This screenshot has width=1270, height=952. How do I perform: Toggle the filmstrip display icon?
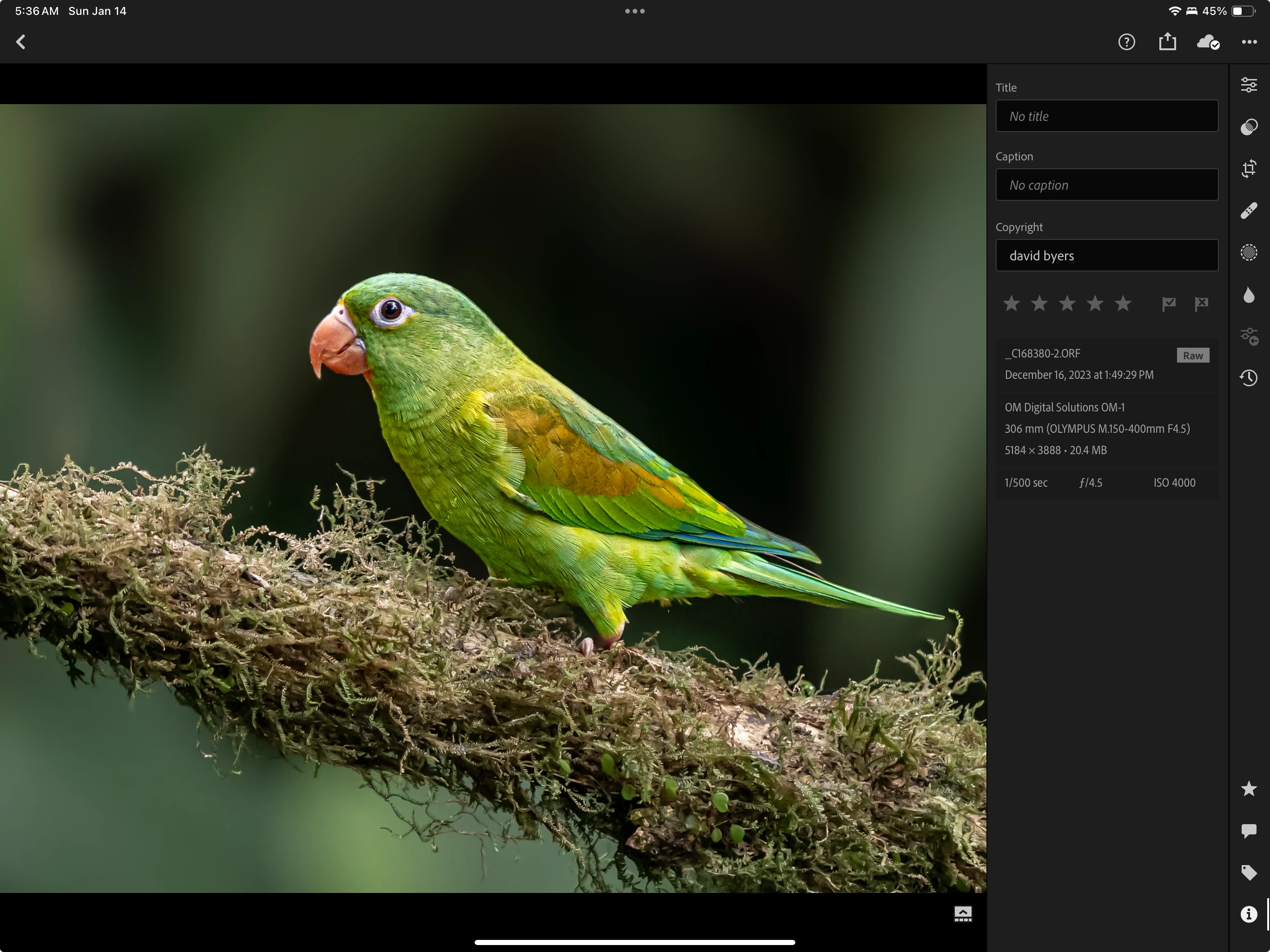point(963,913)
